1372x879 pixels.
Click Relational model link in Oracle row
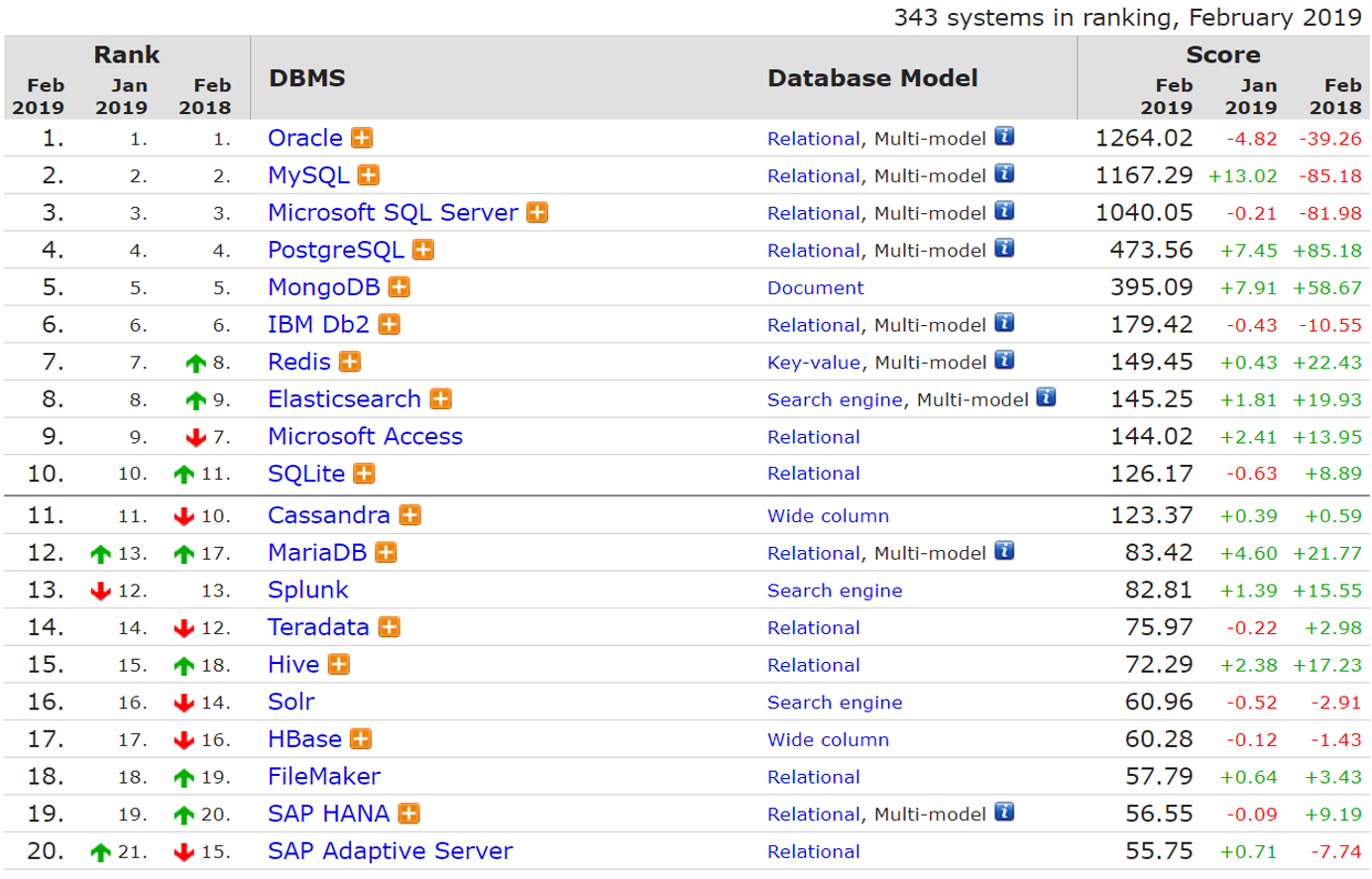(814, 139)
